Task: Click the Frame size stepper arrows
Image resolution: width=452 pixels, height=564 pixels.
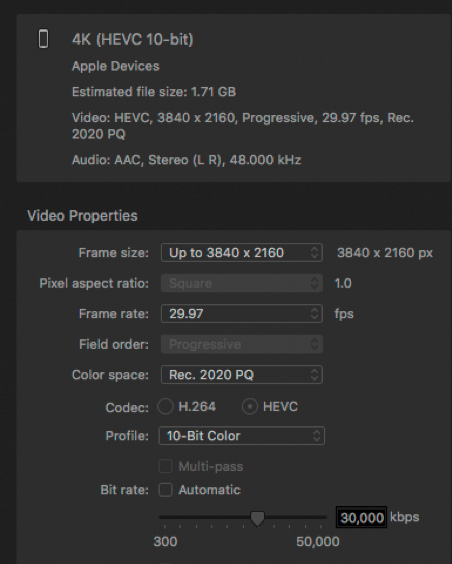Action: pyautogui.click(x=314, y=253)
